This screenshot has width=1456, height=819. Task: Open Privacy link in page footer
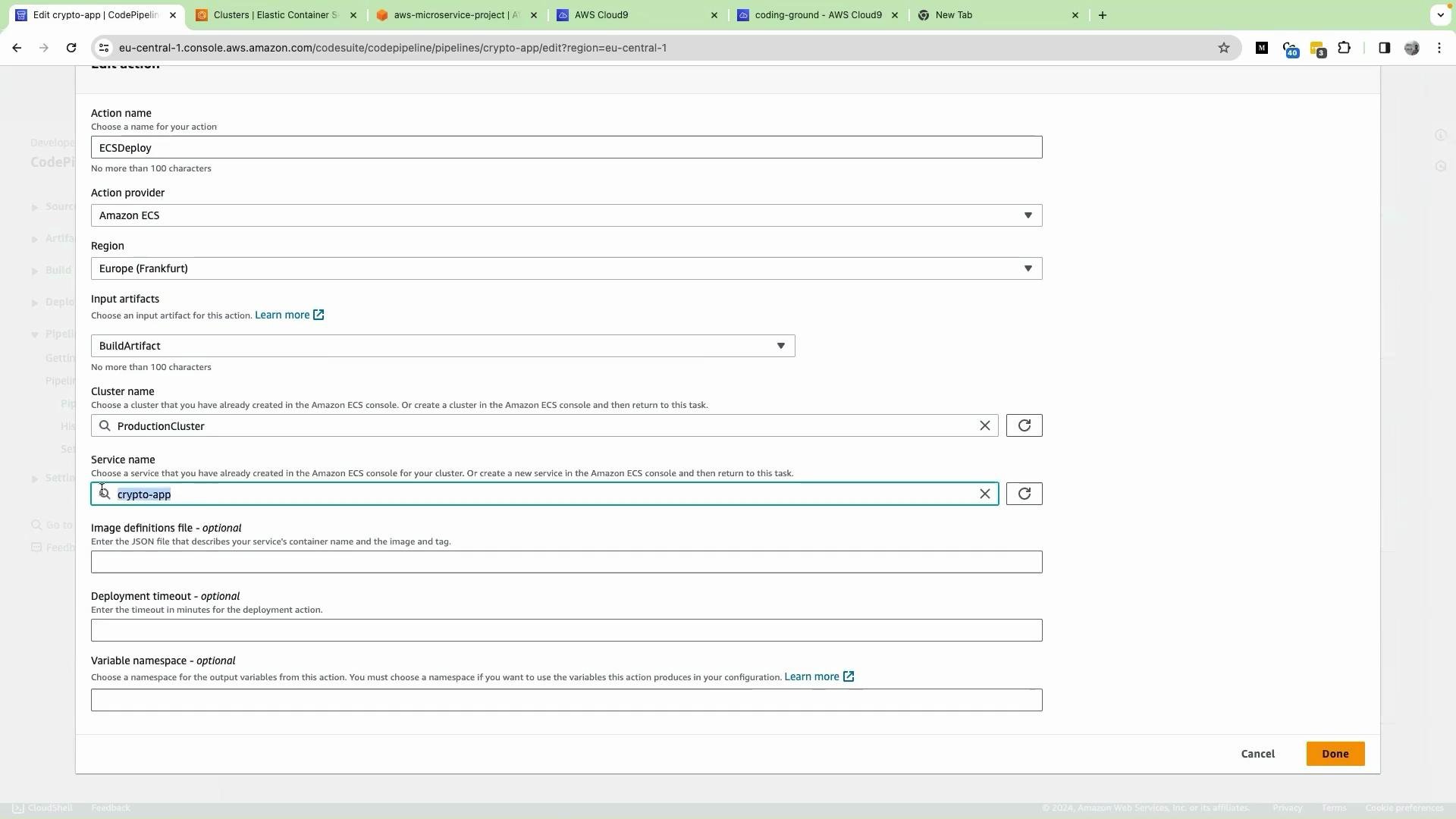click(1287, 808)
